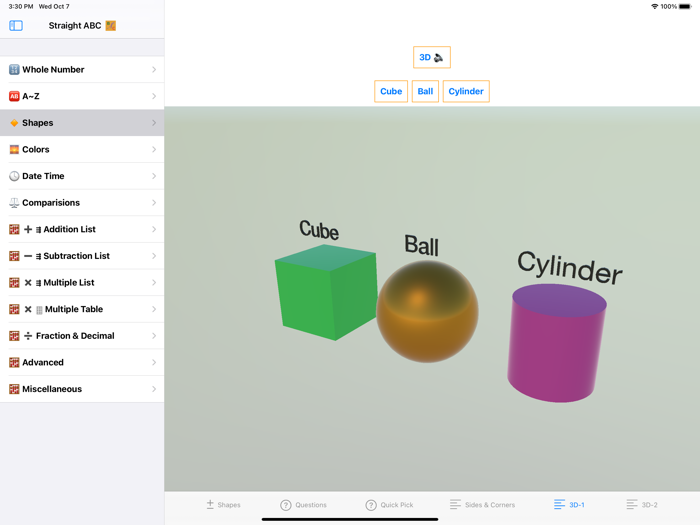Image resolution: width=700 pixels, height=525 pixels.
Task: Click the Date Time clock icon
Action: [14, 176]
